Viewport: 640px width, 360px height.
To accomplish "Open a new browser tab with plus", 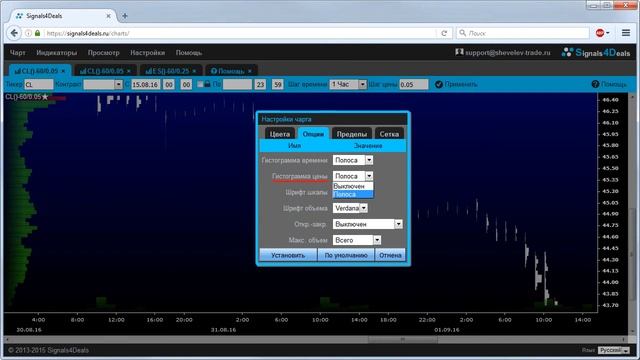I will [125, 16].
